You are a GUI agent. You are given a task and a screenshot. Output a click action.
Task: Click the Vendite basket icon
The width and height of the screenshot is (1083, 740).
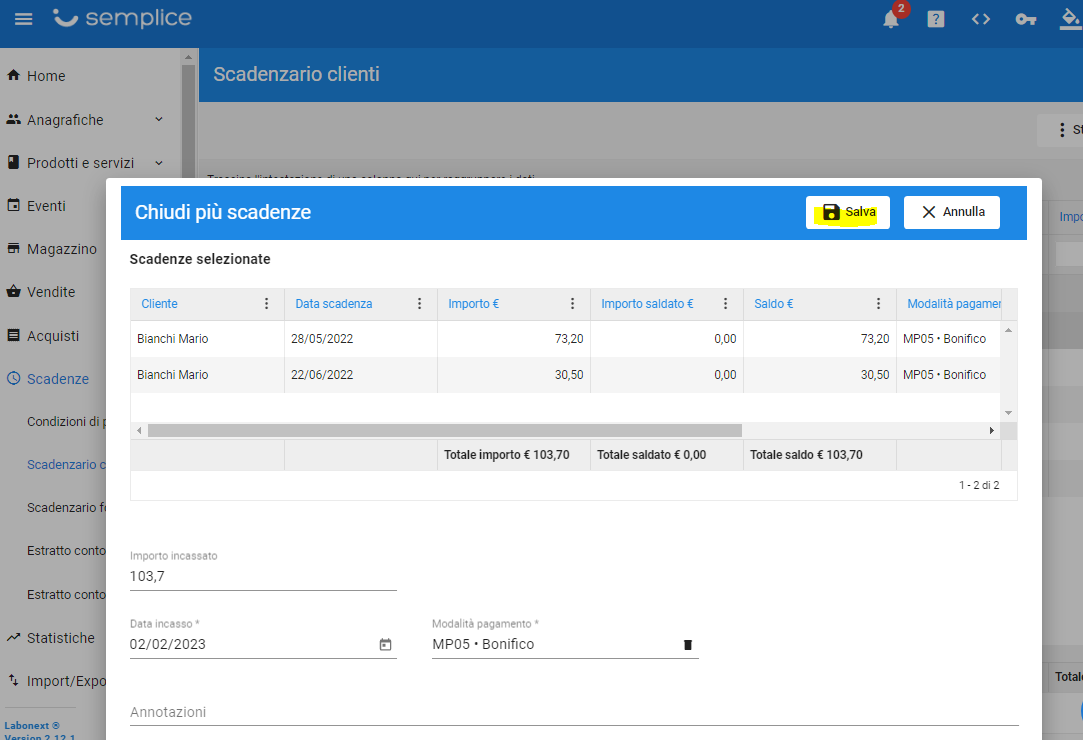coord(13,291)
